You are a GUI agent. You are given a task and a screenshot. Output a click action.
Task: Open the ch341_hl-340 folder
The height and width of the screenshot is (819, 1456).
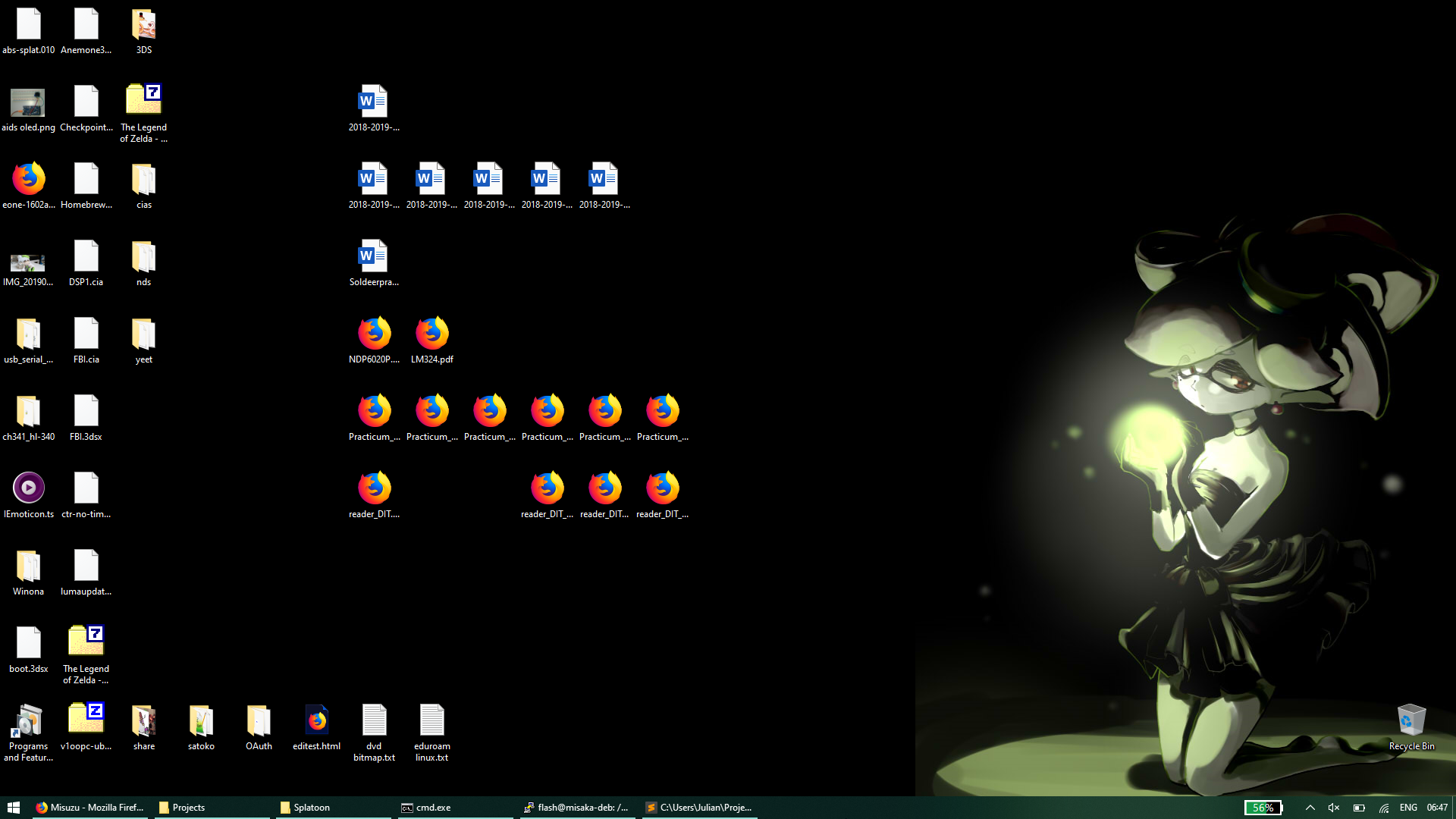[29, 419]
